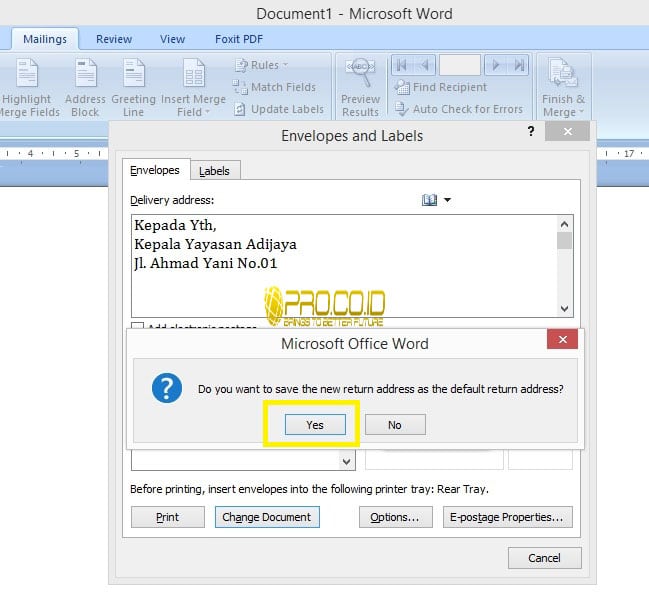Switch to the Labels tab
The image size is (649, 610).
(214, 171)
